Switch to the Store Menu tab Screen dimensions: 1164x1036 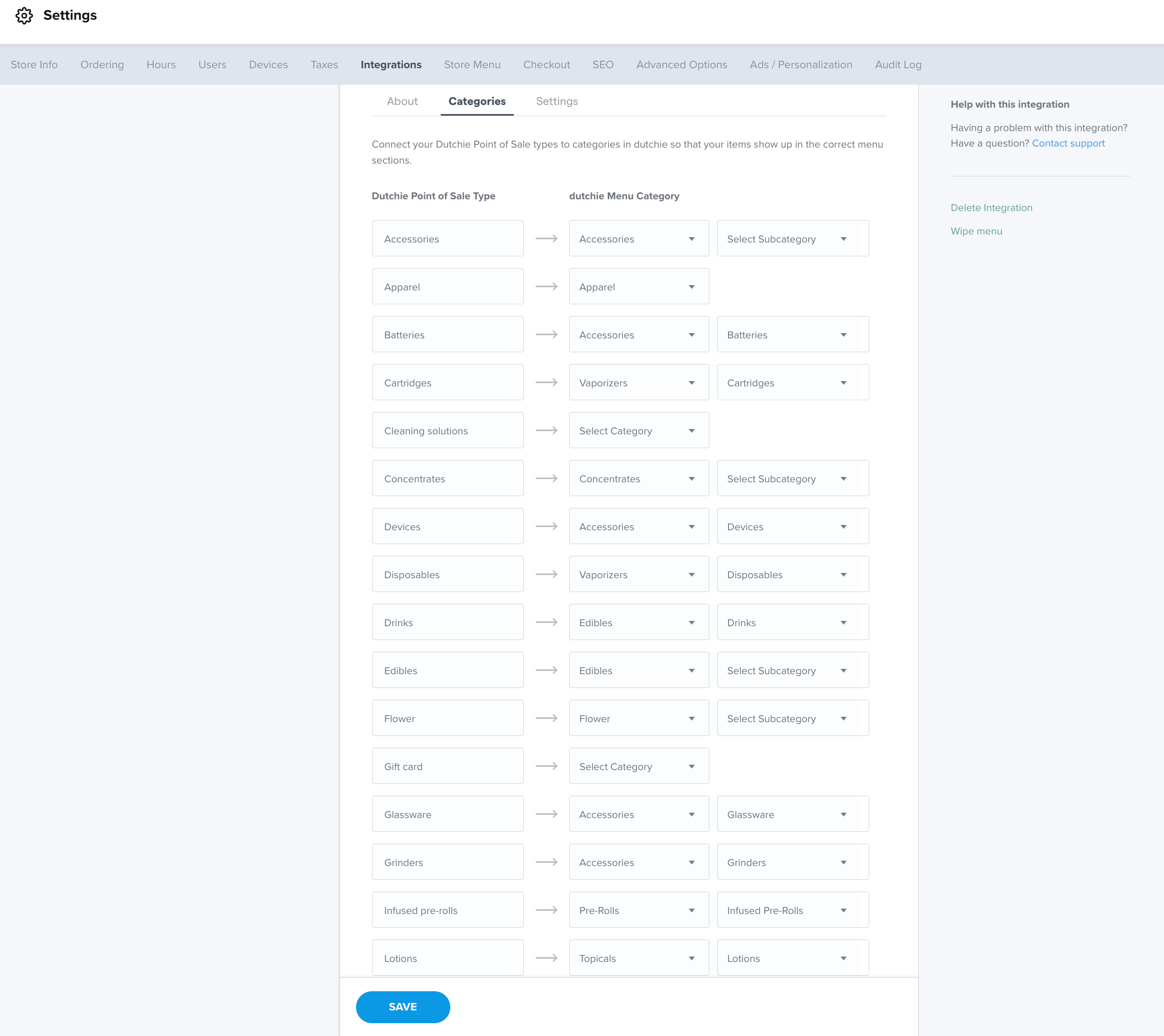[472, 65]
